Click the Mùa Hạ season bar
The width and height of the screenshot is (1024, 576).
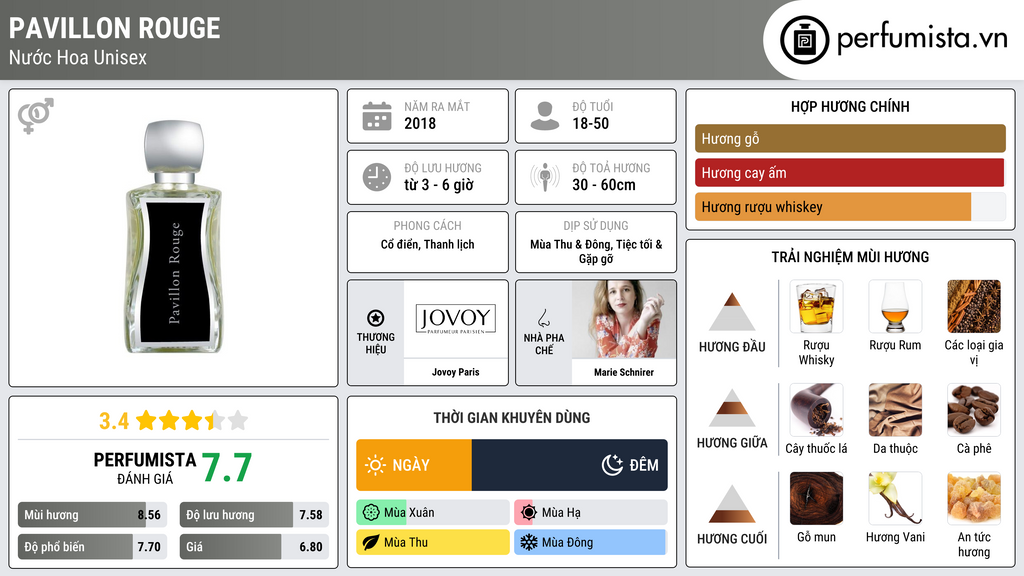pyautogui.click(x=590, y=513)
